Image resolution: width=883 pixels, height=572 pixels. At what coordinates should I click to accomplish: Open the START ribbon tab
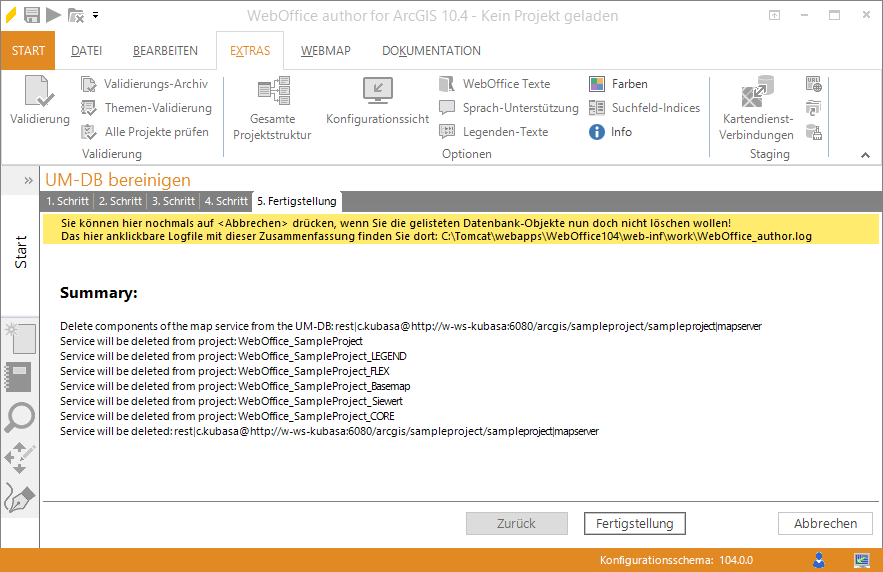(28, 51)
